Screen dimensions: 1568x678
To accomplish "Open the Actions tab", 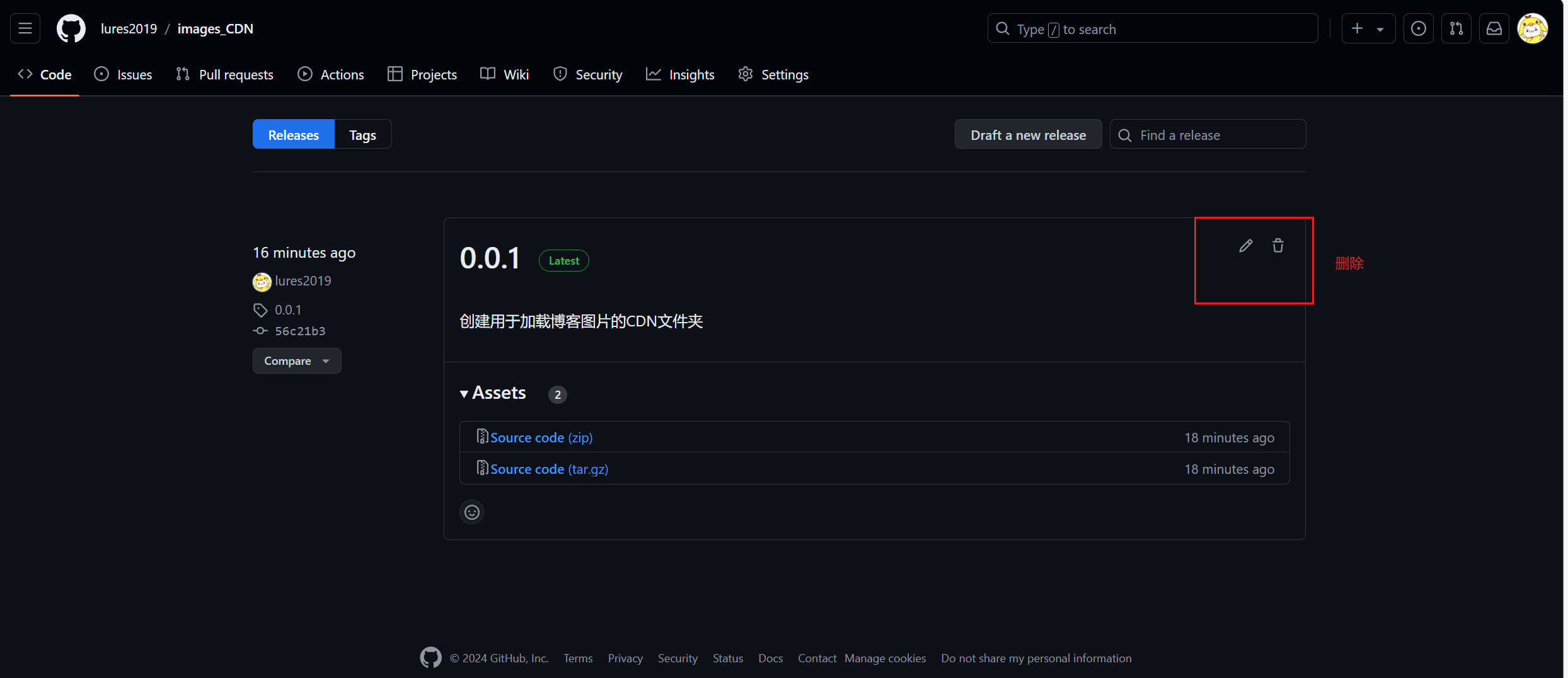I will (331, 74).
